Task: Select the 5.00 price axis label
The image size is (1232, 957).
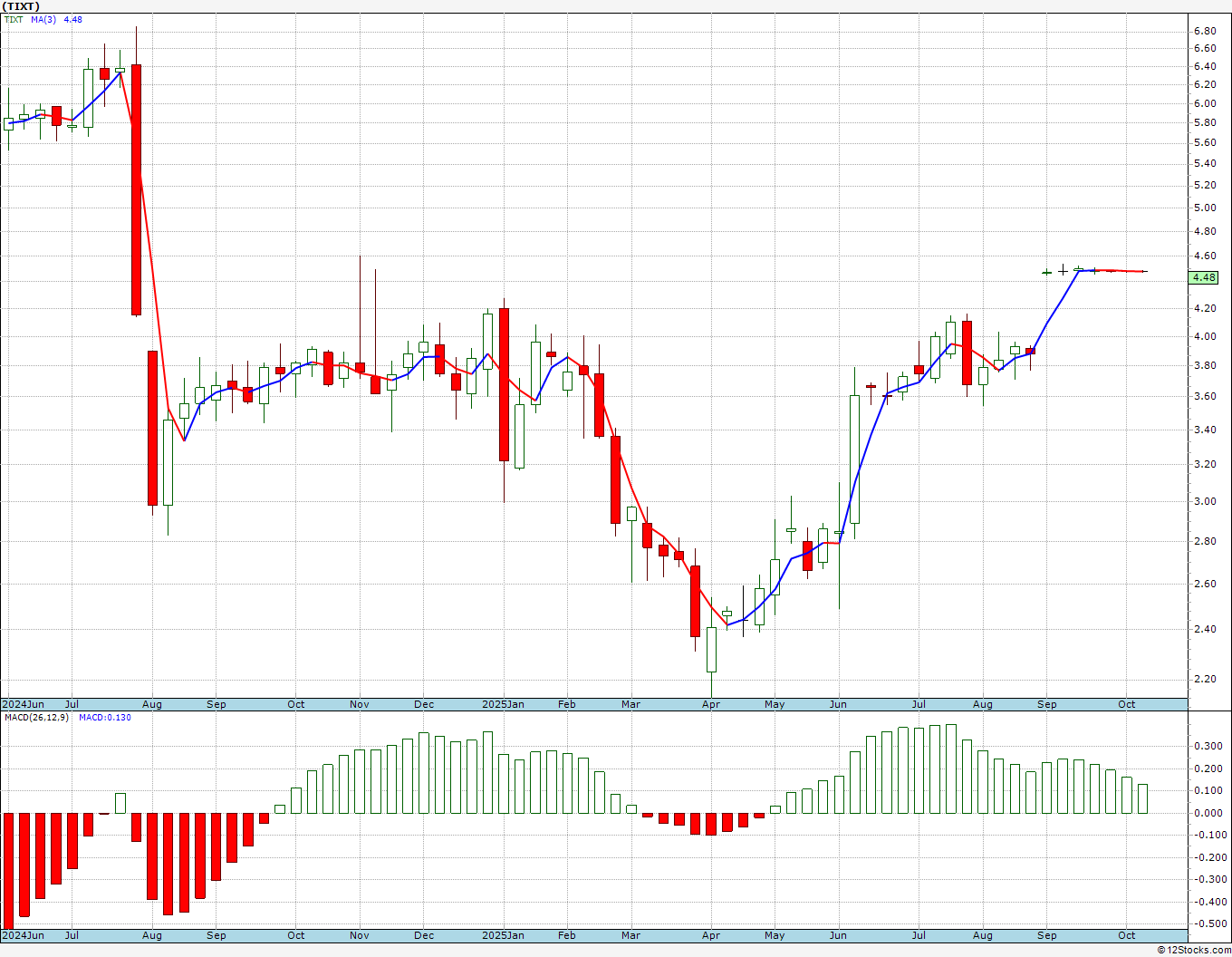Action: point(1205,208)
